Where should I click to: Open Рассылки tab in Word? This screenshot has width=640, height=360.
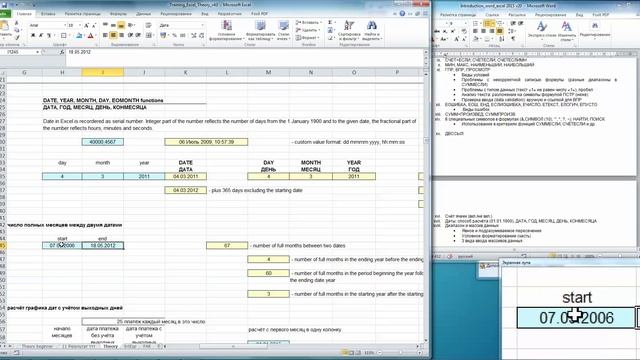click(x=517, y=15)
